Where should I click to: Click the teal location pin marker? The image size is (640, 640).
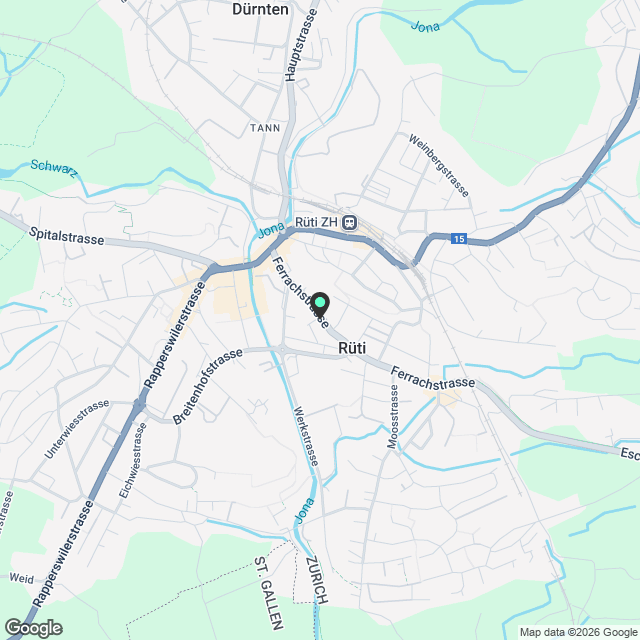[320, 304]
